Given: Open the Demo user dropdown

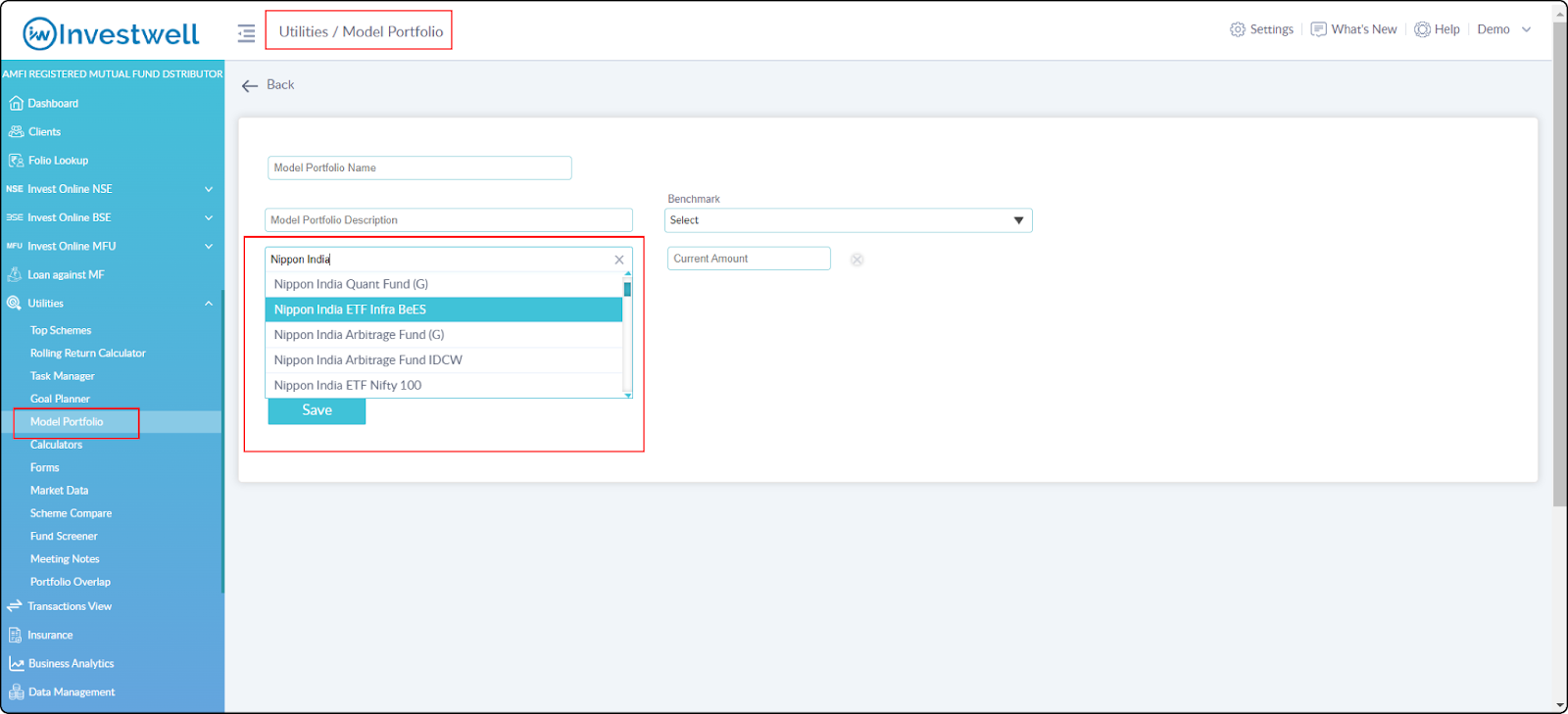Looking at the screenshot, I should 1504,29.
